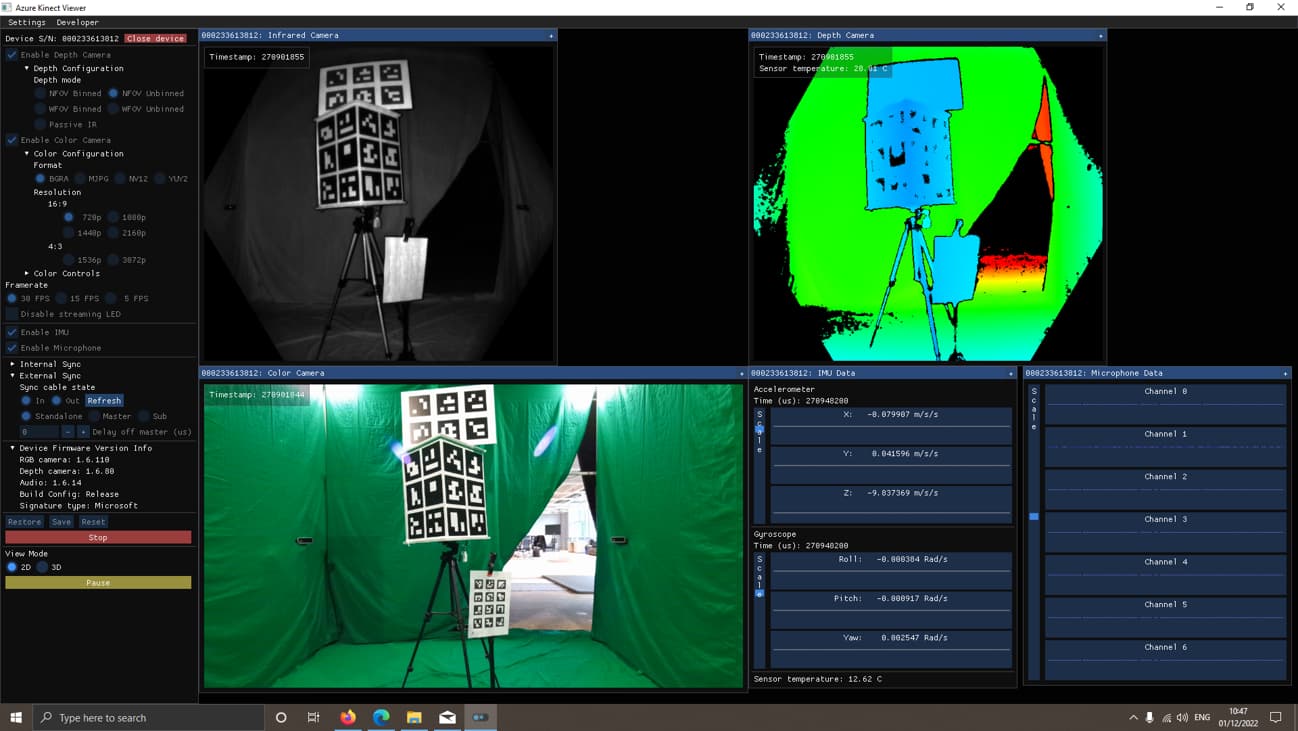Open File Explorer in taskbar
1298x731 pixels.
point(414,717)
